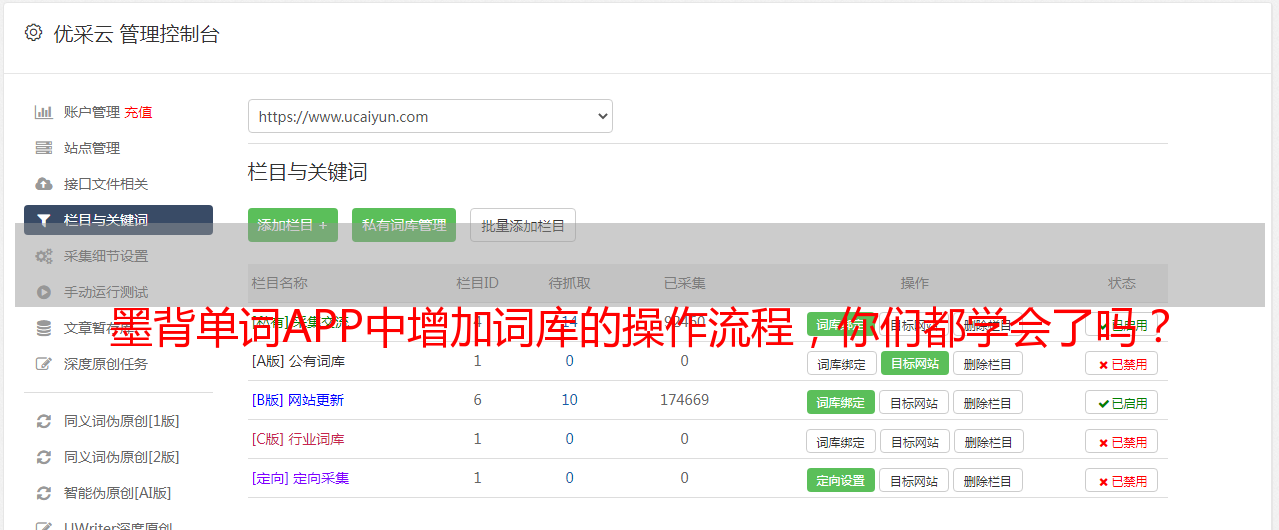Click the funnel icon for 栏目与关键词
The height and width of the screenshot is (530, 1279).
(x=43, y=220)
